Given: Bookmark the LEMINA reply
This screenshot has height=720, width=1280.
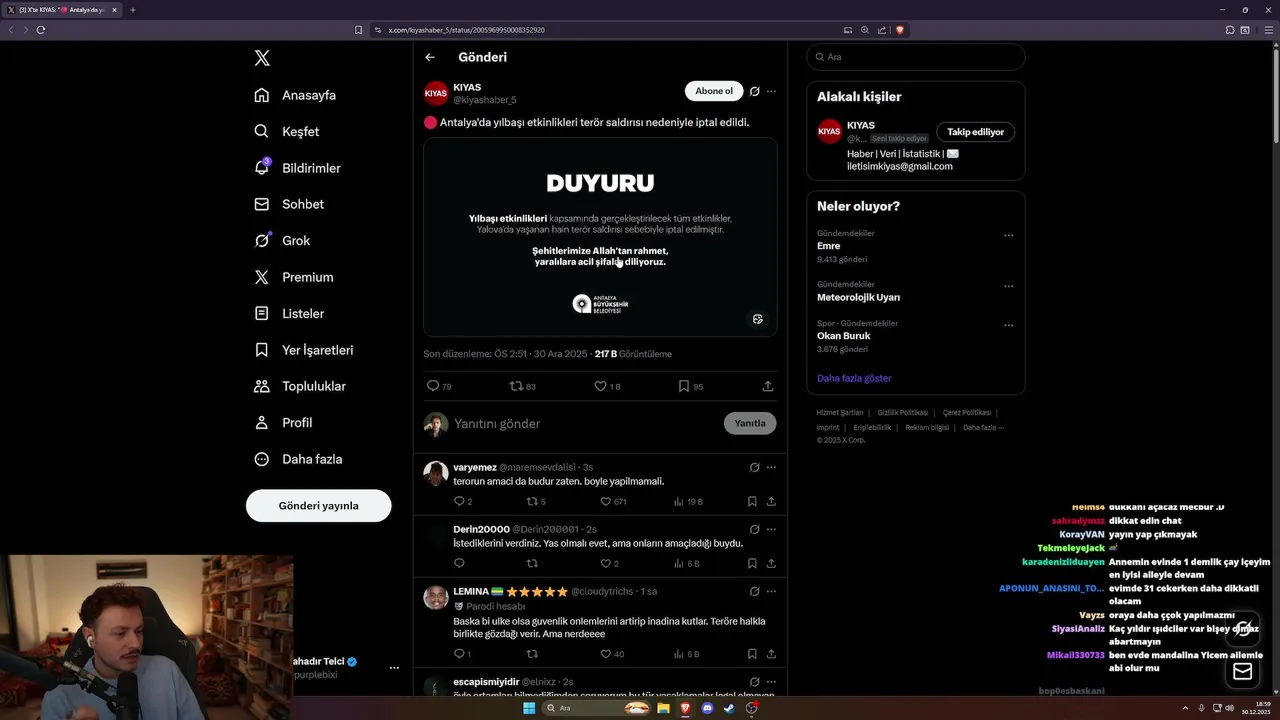Looking at the screenshot, I should tap(752, 654).
